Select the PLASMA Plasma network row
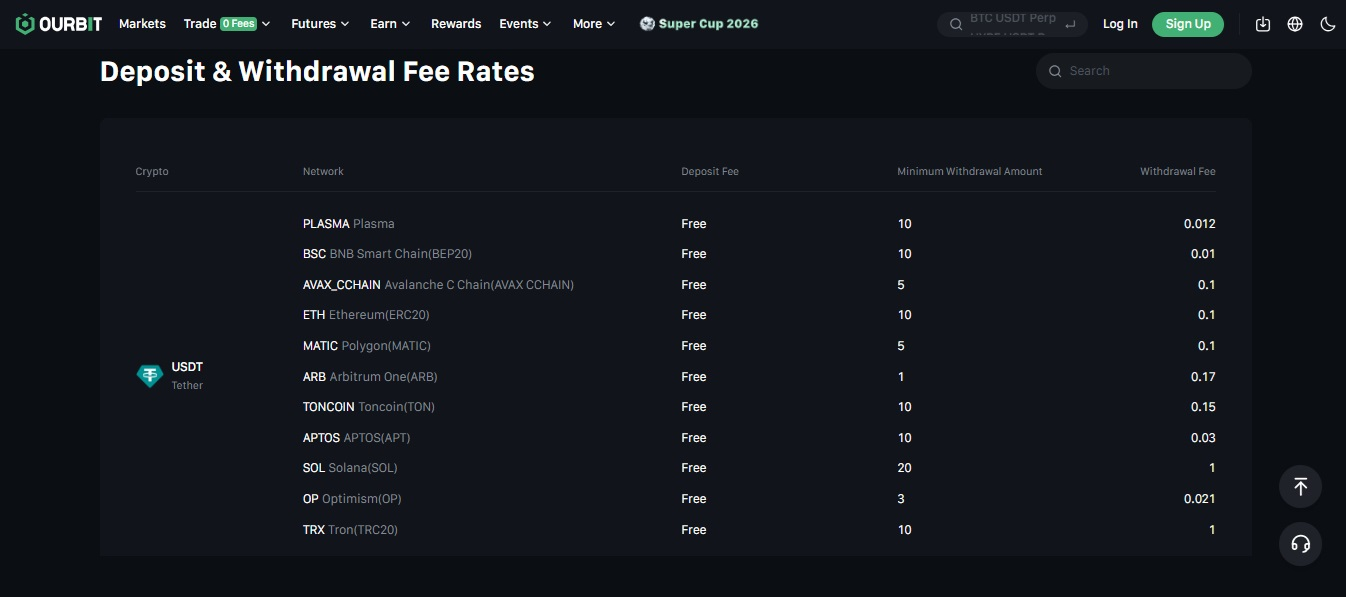The height and width of the screenshot is (597, 1346). (x=349, y=224)
